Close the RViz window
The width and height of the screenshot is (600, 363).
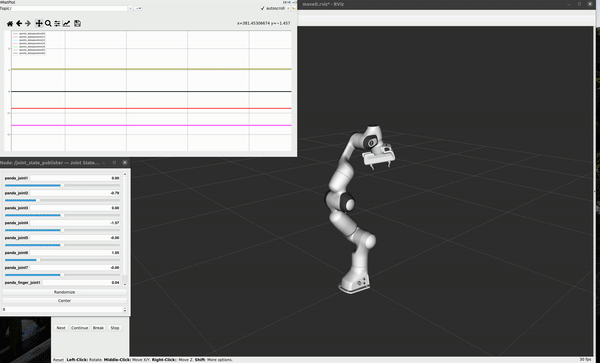coord(590,4)
